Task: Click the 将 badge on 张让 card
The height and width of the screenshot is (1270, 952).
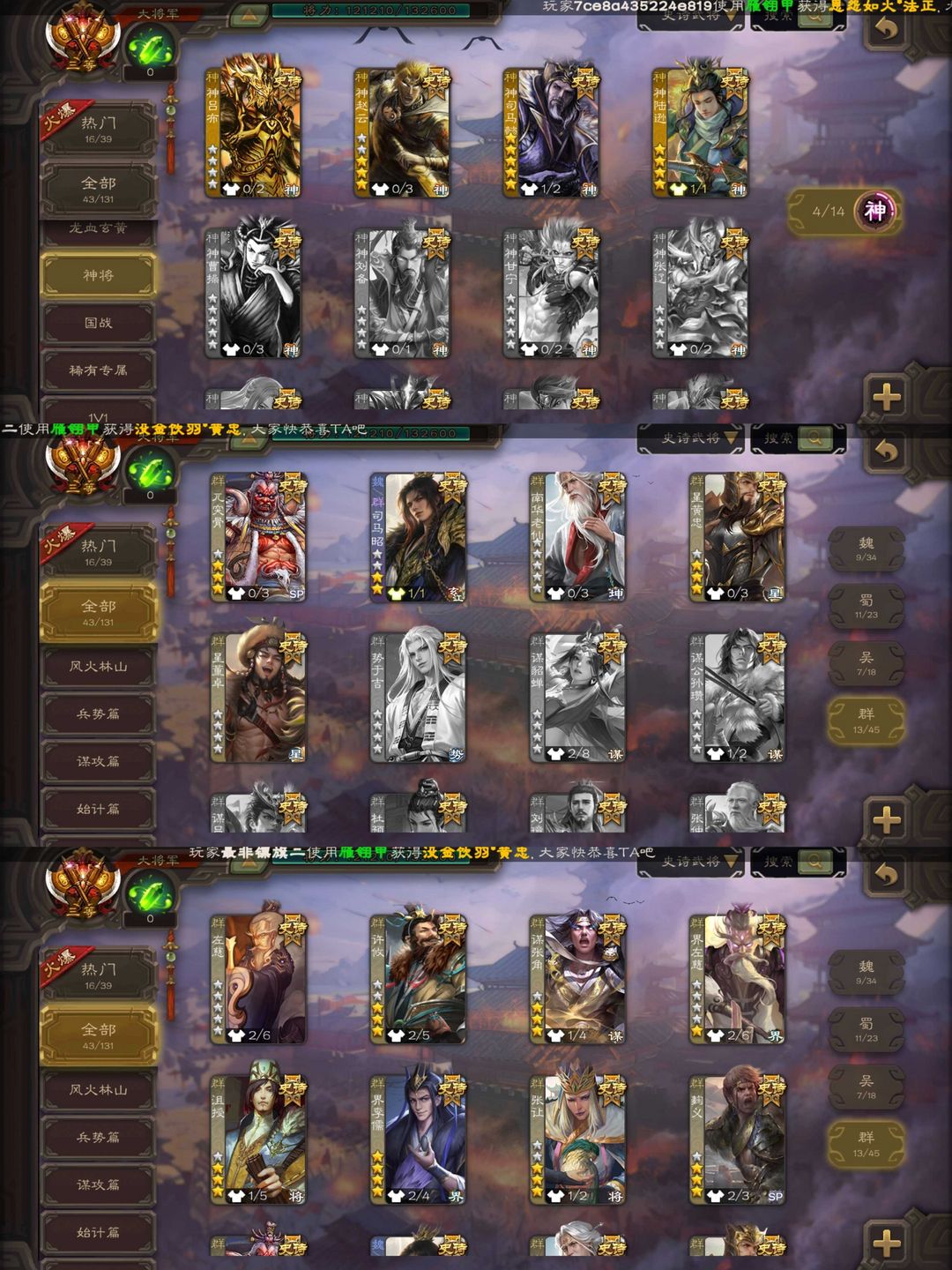Action: (615, 1196)
